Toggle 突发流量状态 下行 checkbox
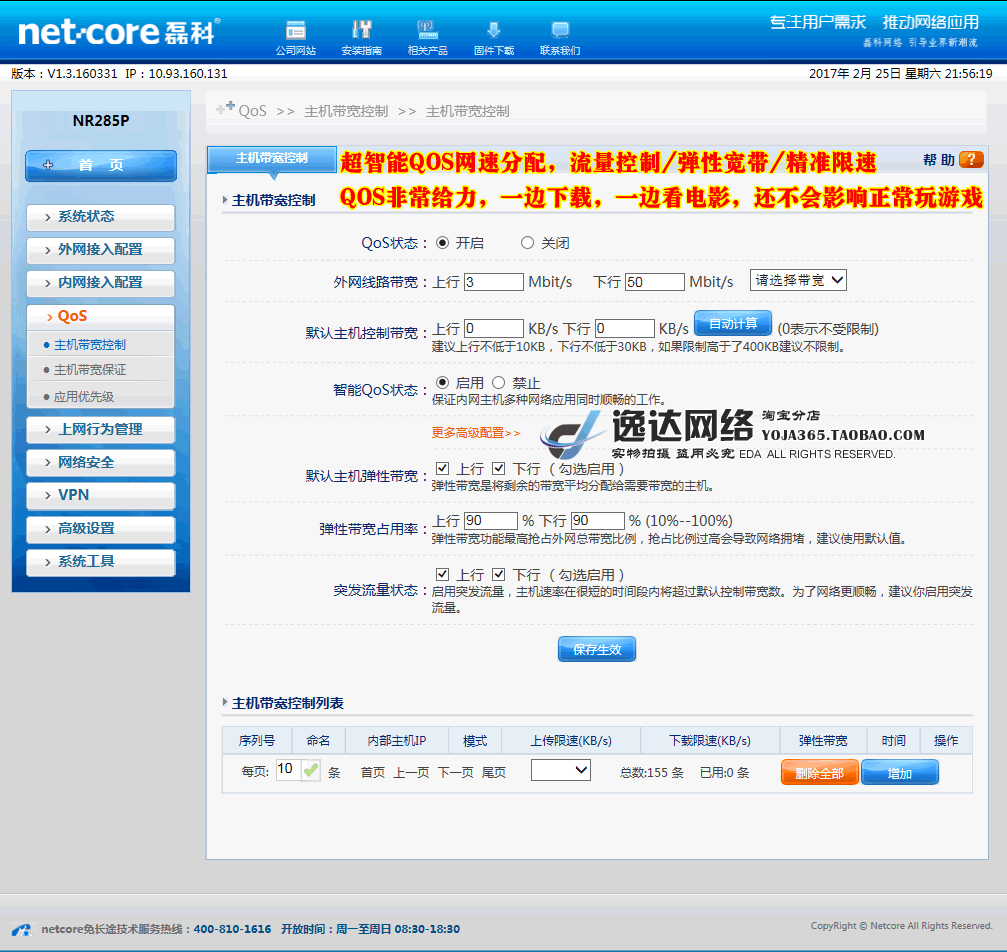 coord(498,574)
